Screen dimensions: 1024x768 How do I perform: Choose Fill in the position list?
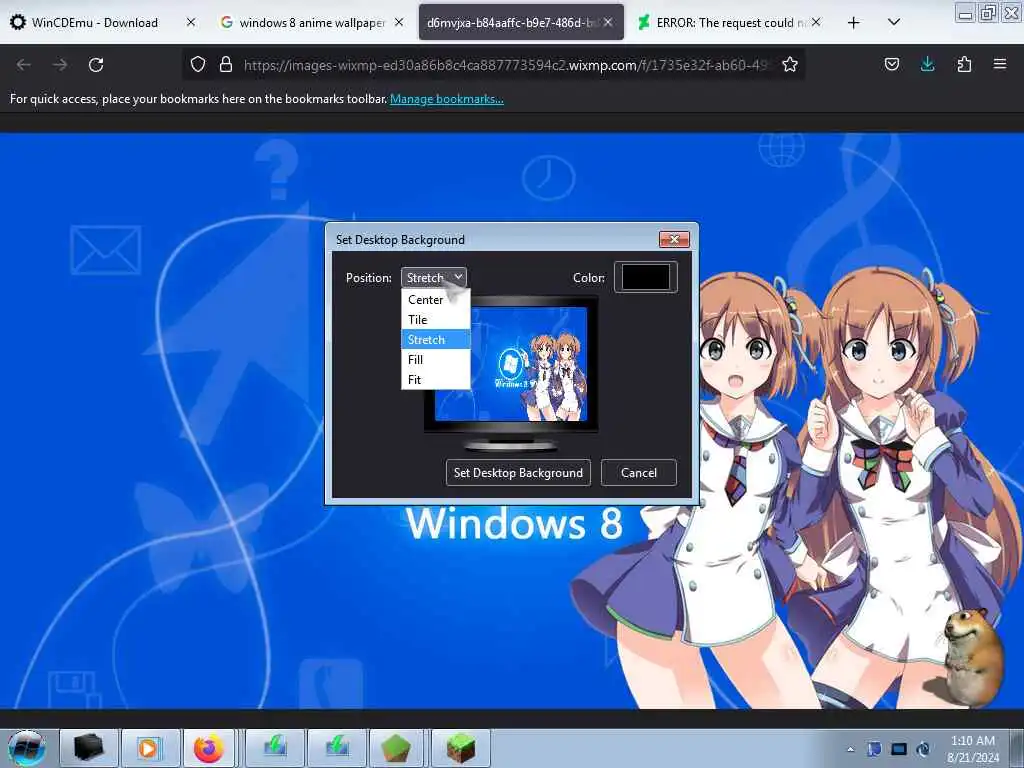(436, 360)
